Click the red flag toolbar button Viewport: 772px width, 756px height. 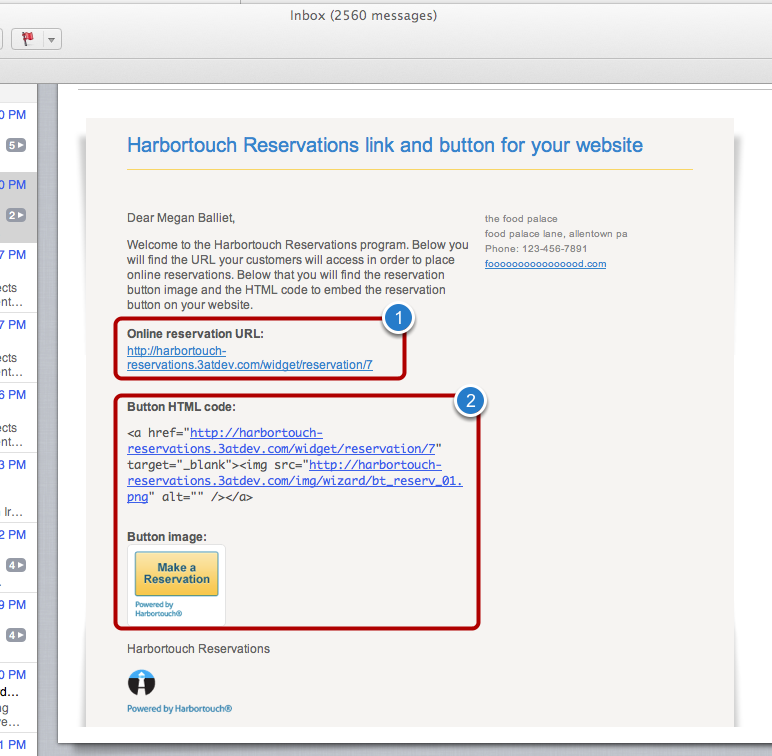click(28, 39)
